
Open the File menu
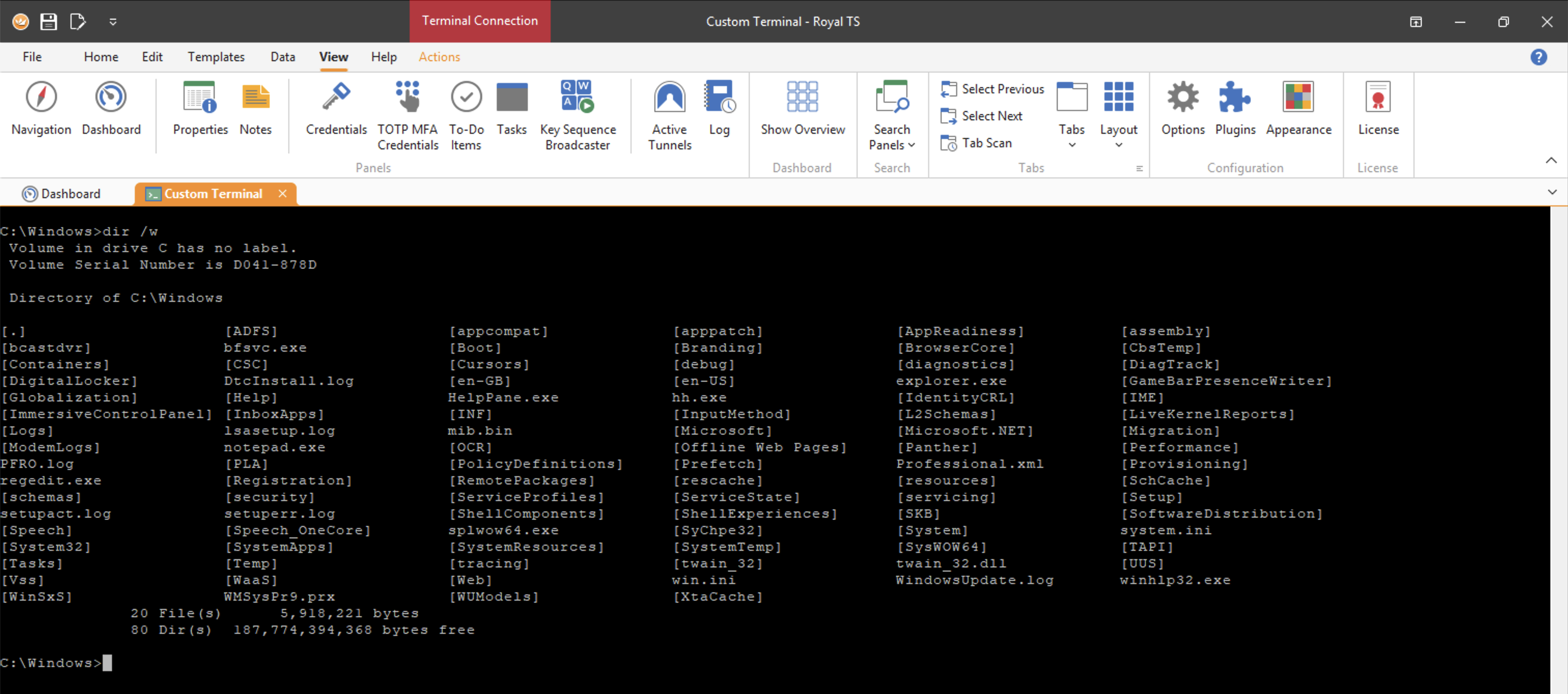click(32, 57)
